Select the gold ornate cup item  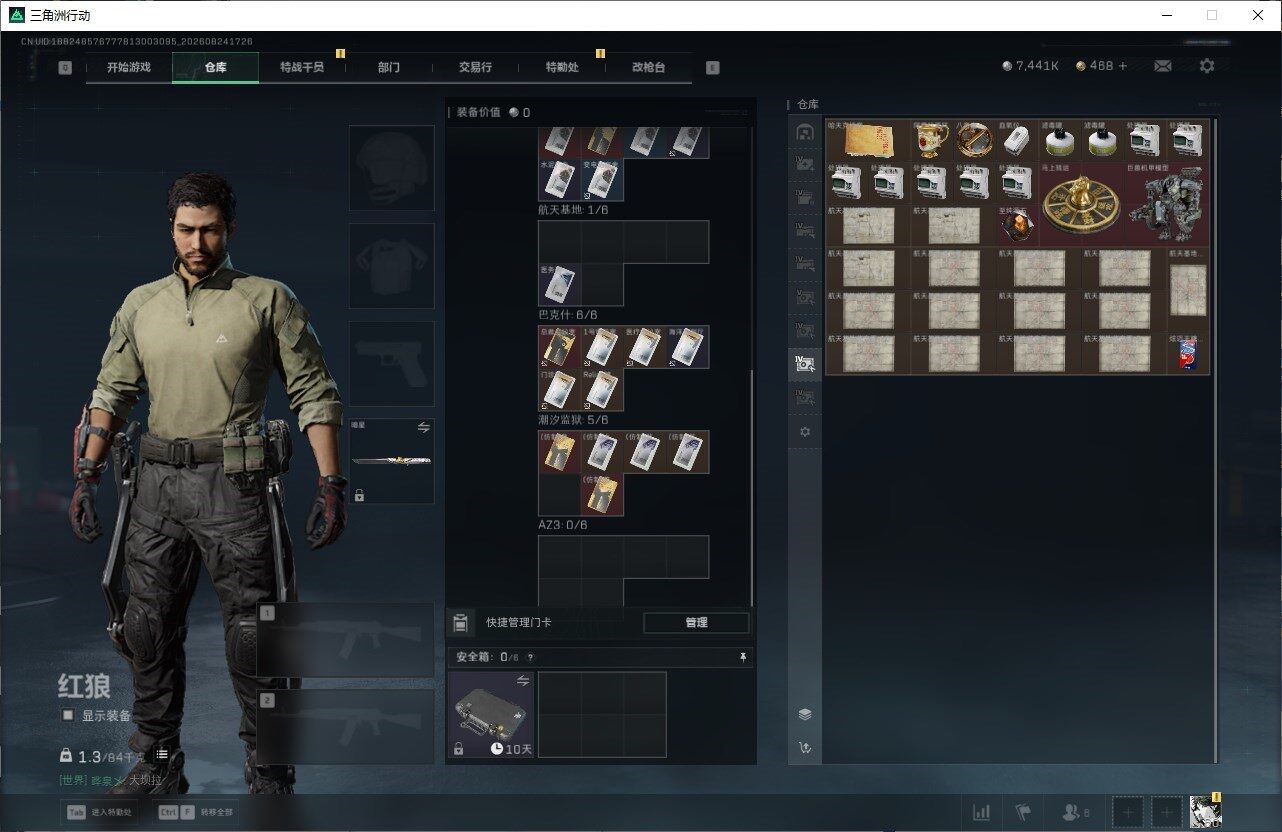pos(932,141)
